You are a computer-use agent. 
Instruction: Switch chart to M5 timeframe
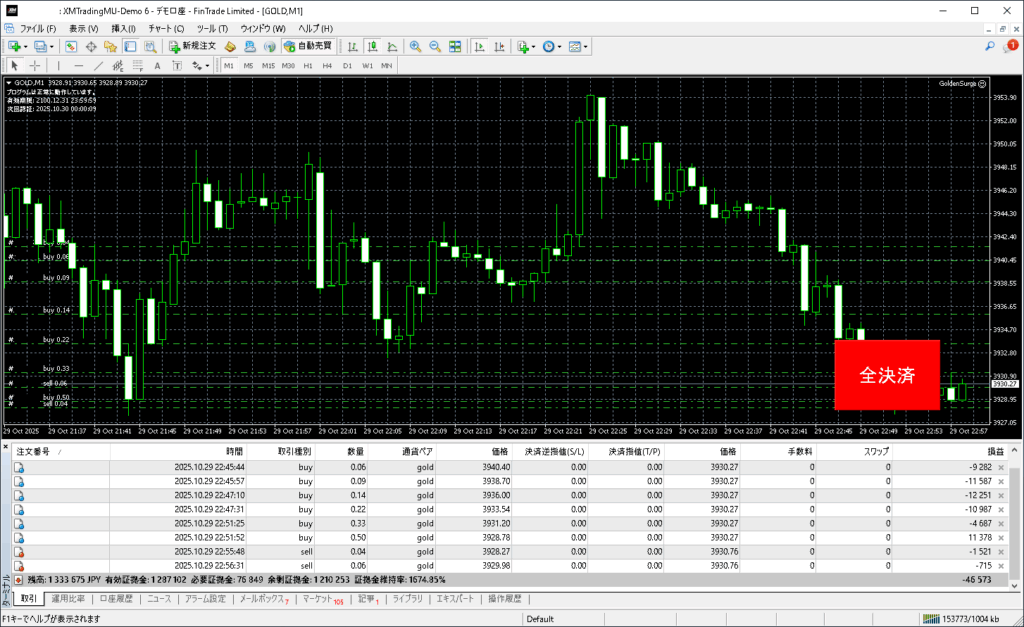tap(248, 66)
